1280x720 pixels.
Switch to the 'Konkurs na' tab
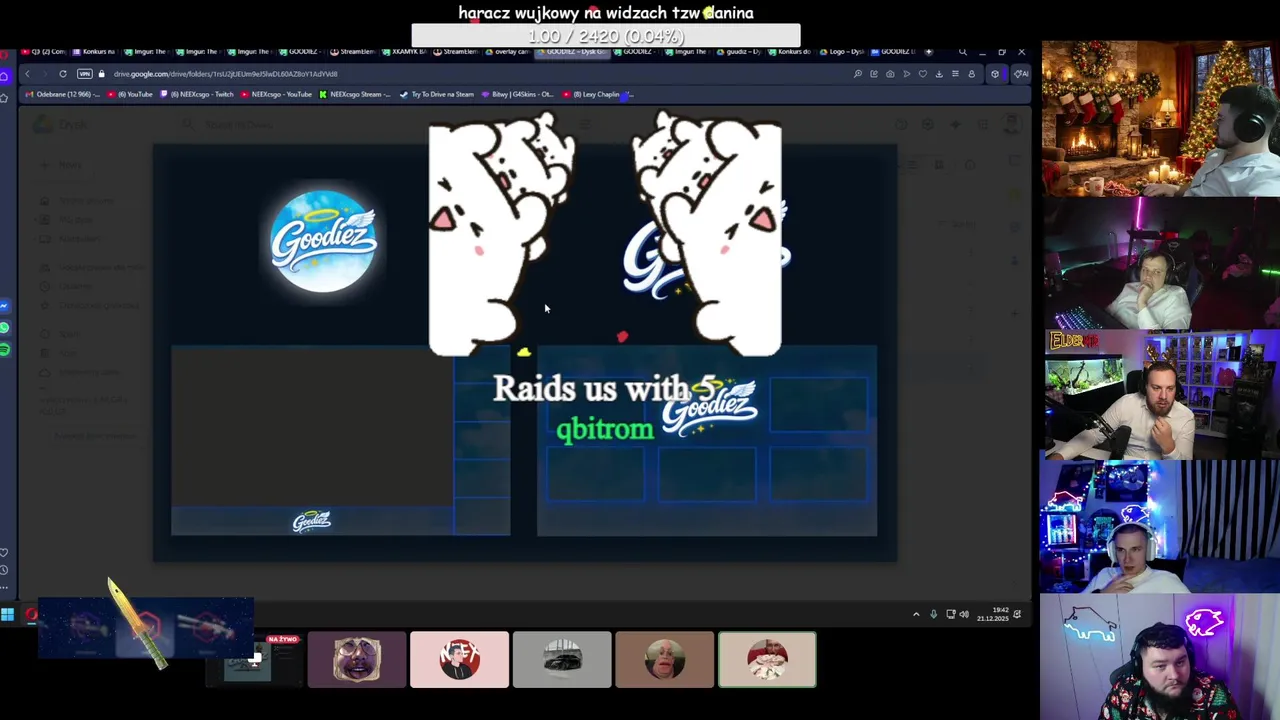95,52
